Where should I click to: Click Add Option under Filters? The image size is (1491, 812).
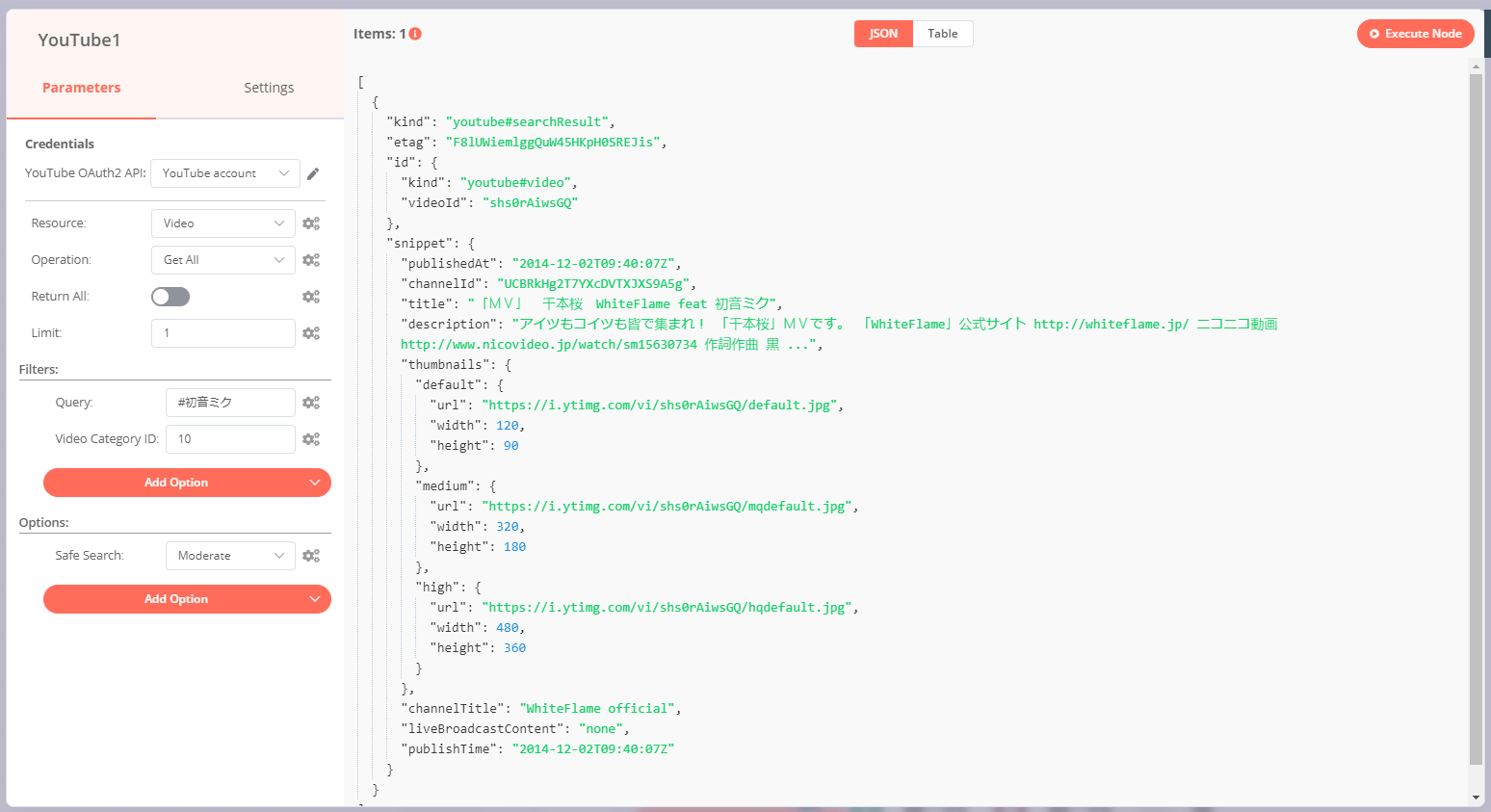(187, 483)
